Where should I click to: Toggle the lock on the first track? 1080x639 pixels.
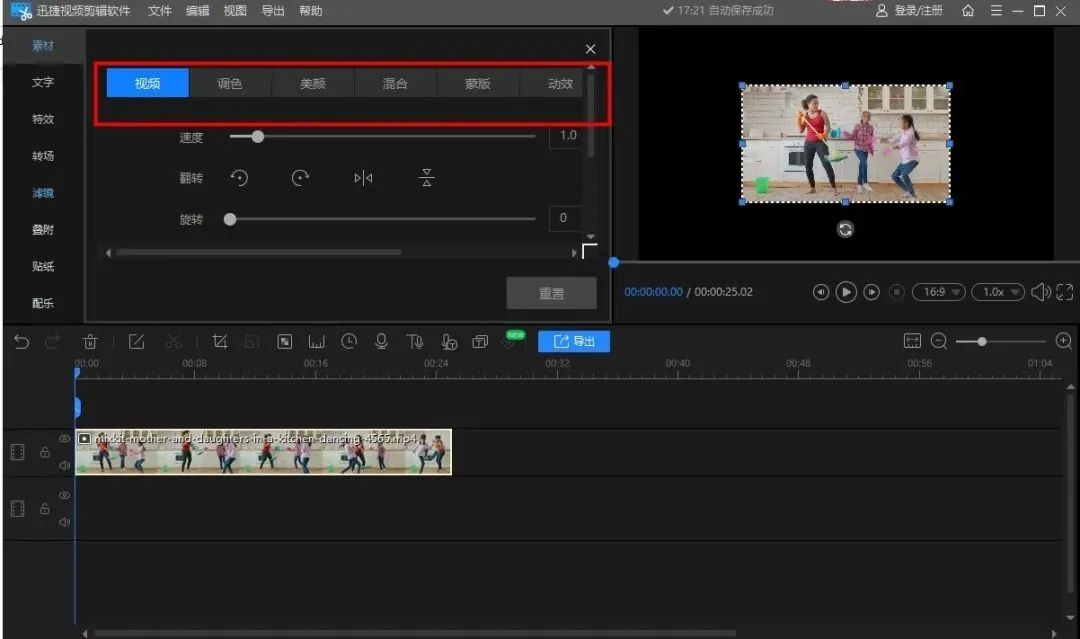coord(44,452)
